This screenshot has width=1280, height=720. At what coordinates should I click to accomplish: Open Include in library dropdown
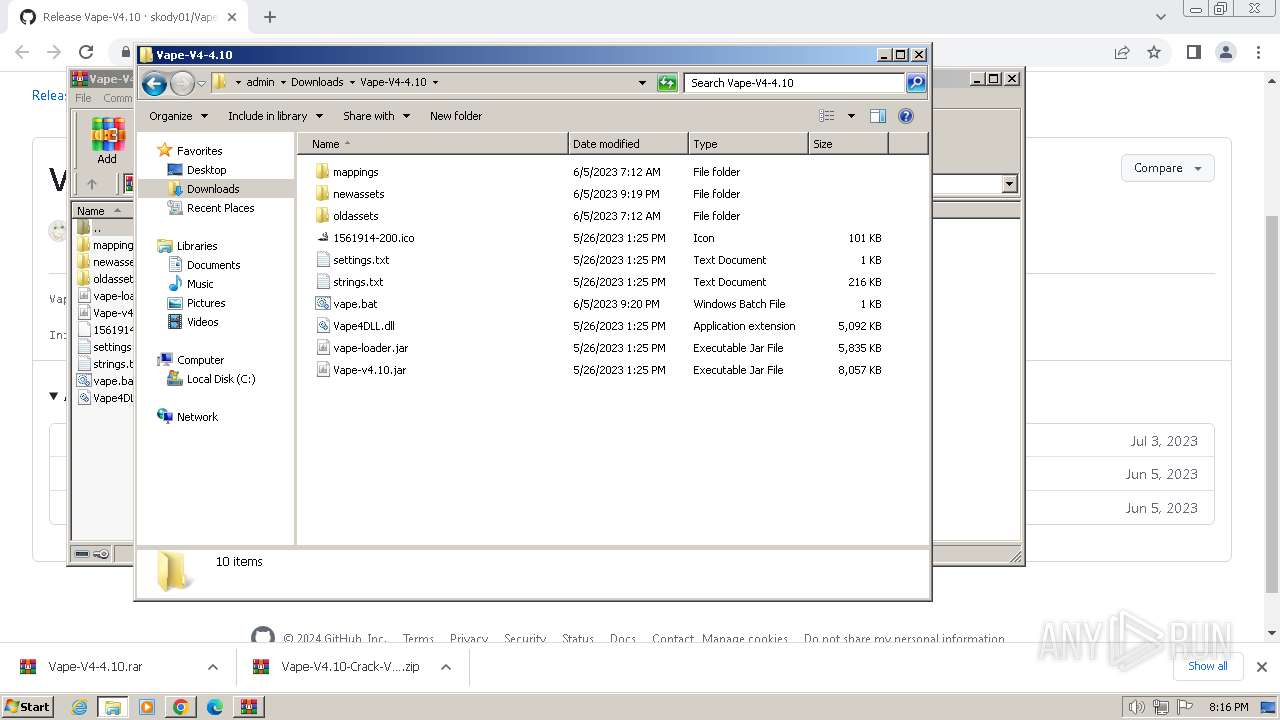pos(274,116)
